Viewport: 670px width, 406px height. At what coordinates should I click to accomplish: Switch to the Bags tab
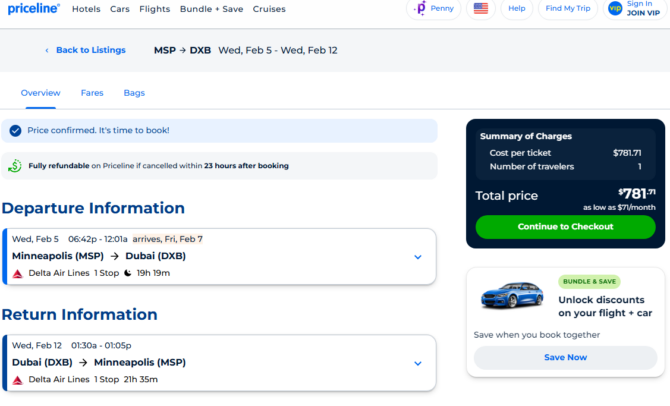tap(134, 93)
